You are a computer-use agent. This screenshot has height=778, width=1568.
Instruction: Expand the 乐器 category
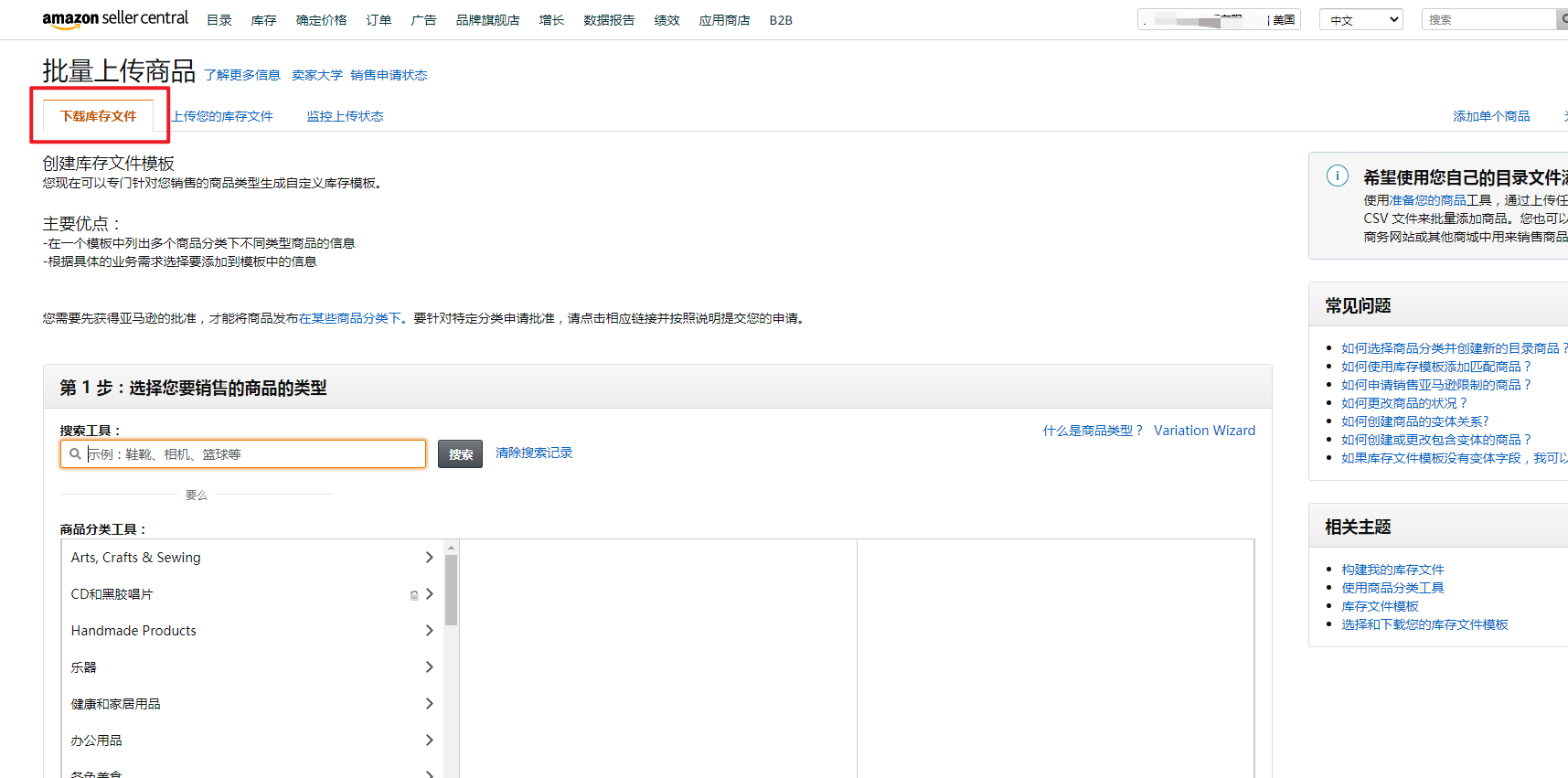click(x=252, y=667)
